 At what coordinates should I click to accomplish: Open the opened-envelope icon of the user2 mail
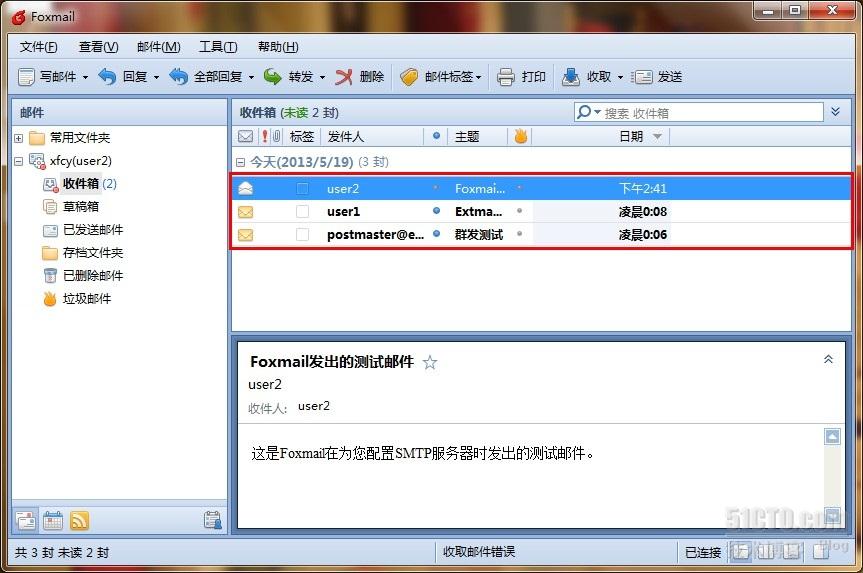245,188
